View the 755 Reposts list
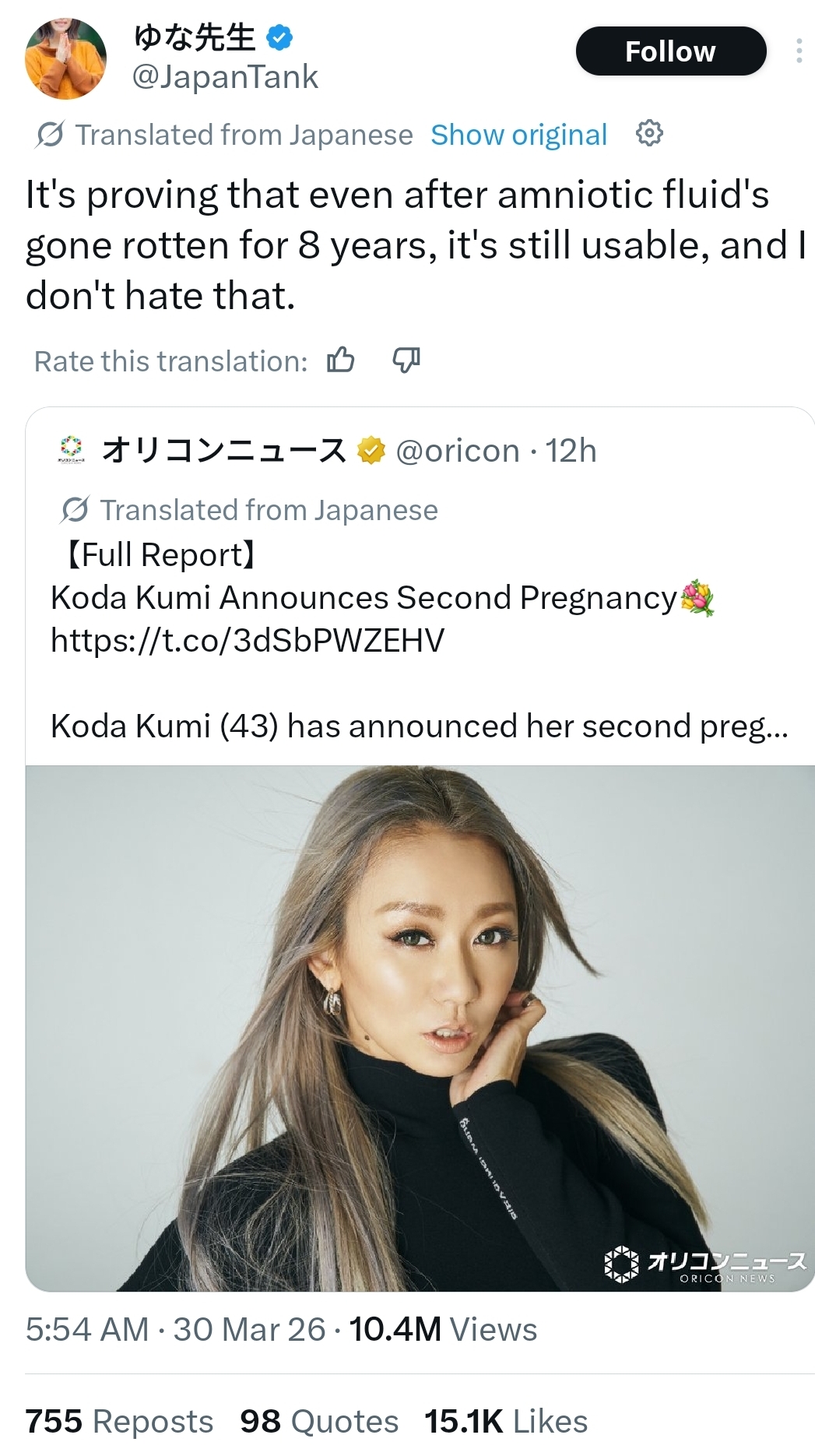This screenshot has height=1456, width=815. click(x=119, y=1421)
